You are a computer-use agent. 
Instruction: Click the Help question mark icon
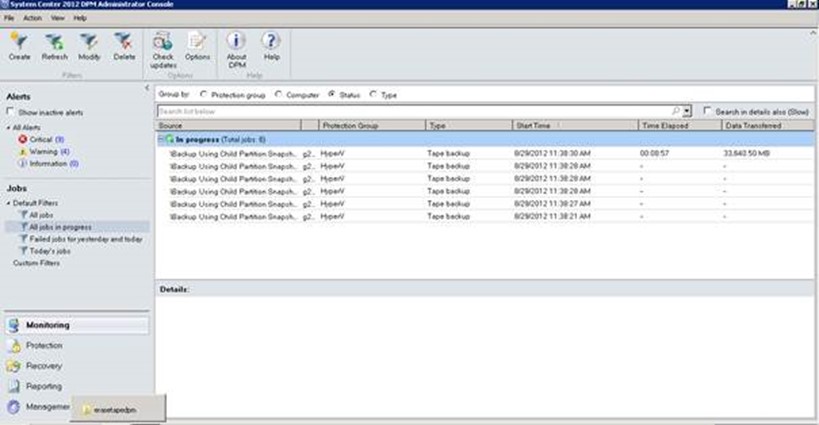coord(271,41)
